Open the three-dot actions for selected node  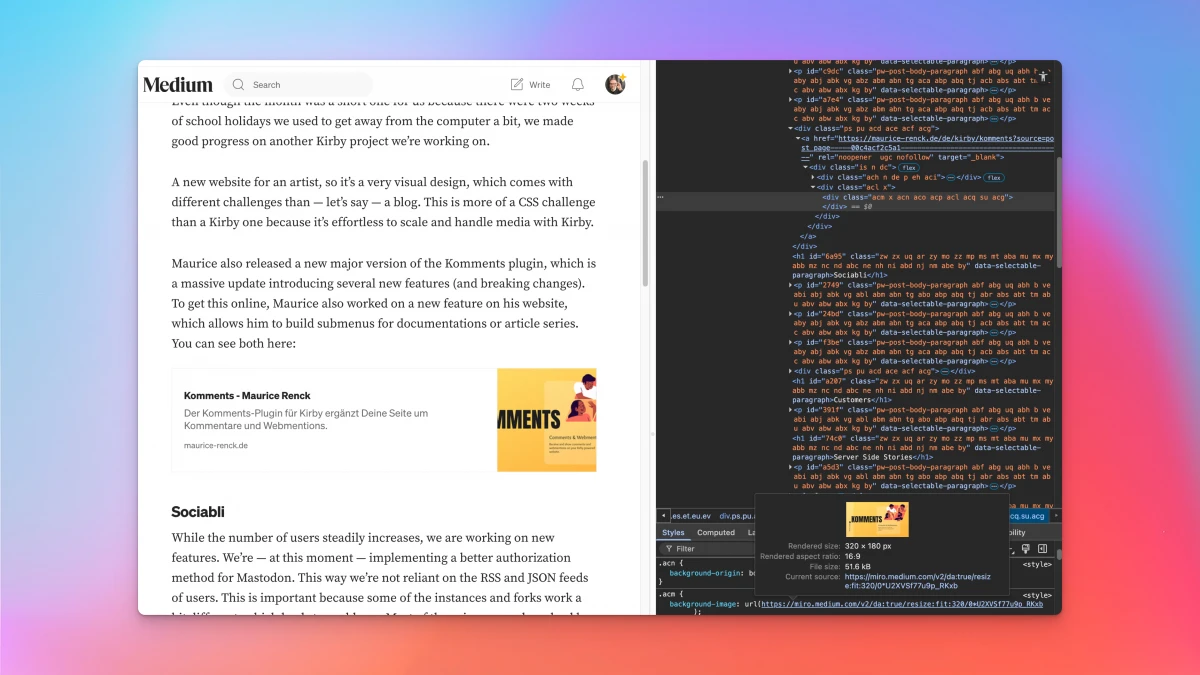coord(660,197)
